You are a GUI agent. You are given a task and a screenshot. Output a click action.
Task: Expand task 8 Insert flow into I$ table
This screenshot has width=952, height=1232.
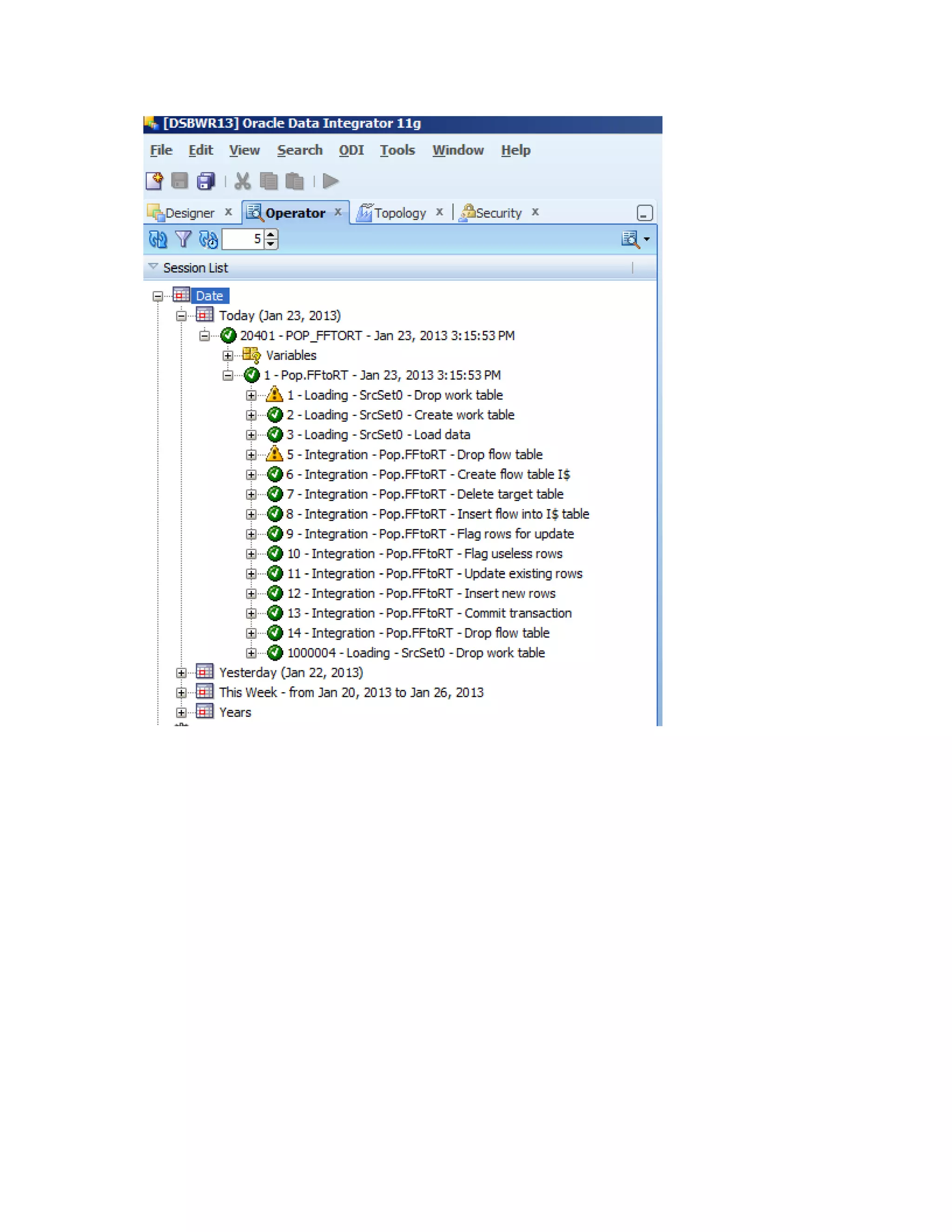(251, 515)
